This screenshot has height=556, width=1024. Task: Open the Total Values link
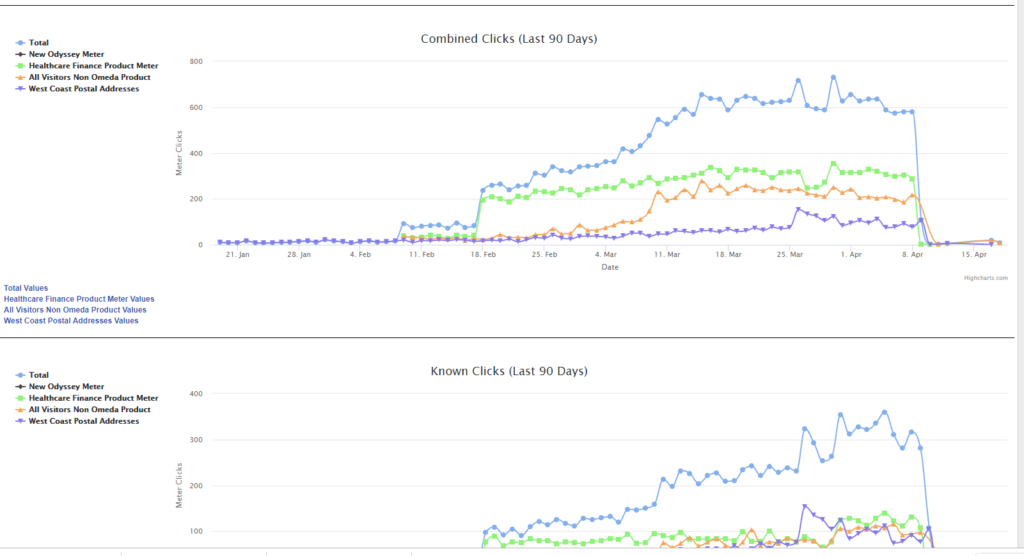pos(26,288)
